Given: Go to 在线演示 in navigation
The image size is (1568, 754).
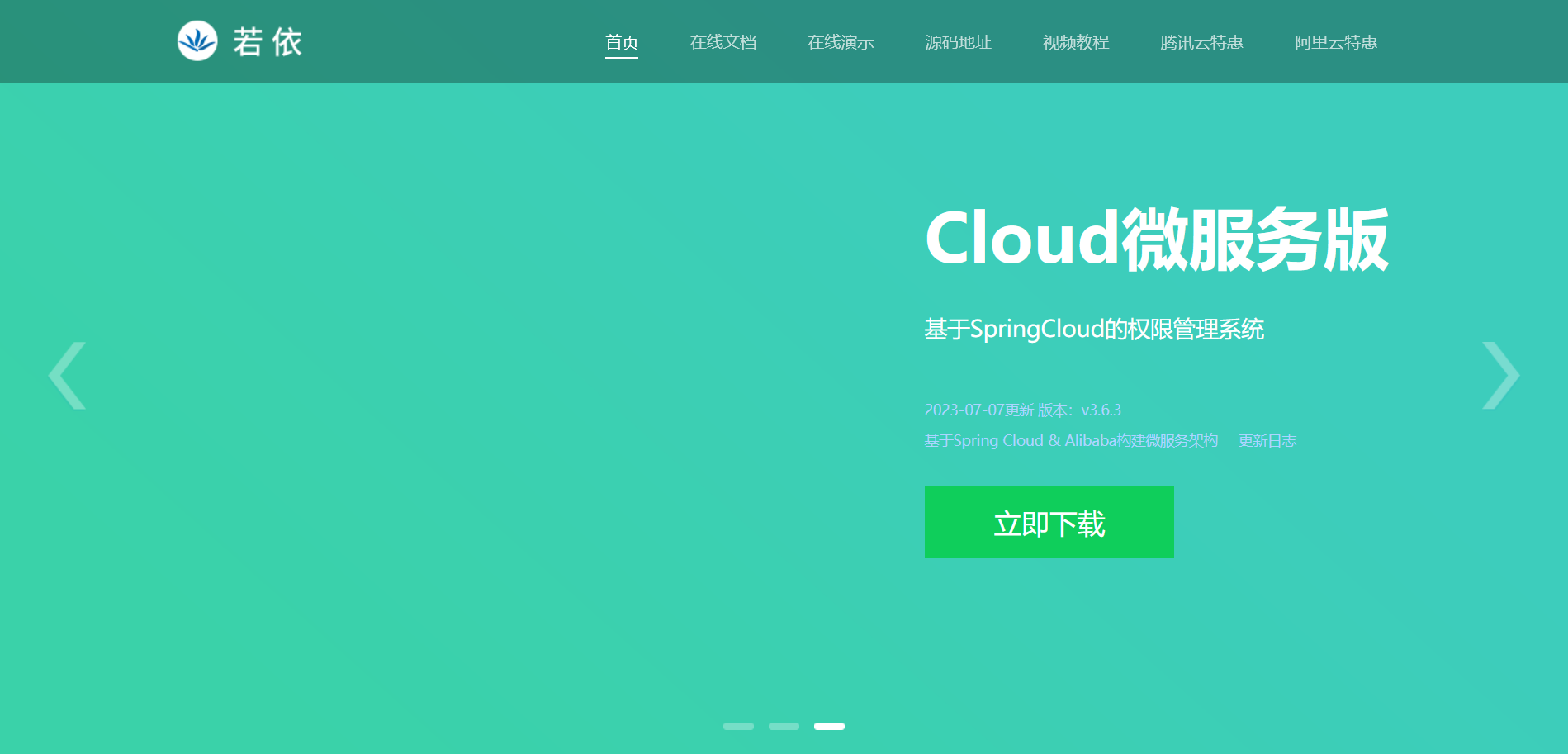Looking at the screenshot, I should (x=841, y=42).
